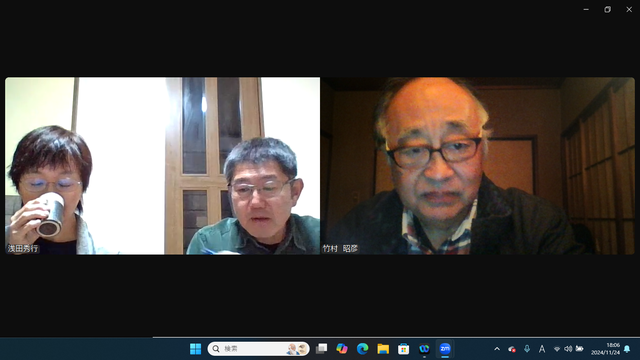Close the Zoom meeting window

629,9
